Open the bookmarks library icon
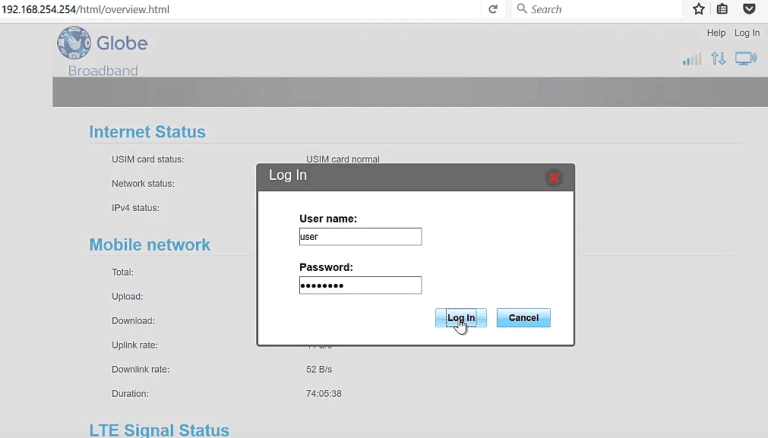Screen dimensions: 768x438 point(722,9)
